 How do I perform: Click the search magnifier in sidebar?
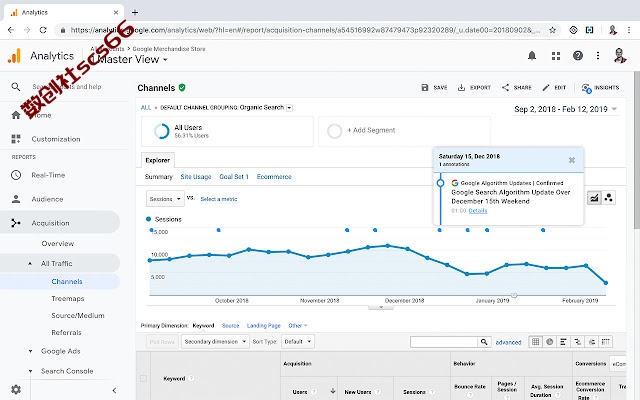16,87
